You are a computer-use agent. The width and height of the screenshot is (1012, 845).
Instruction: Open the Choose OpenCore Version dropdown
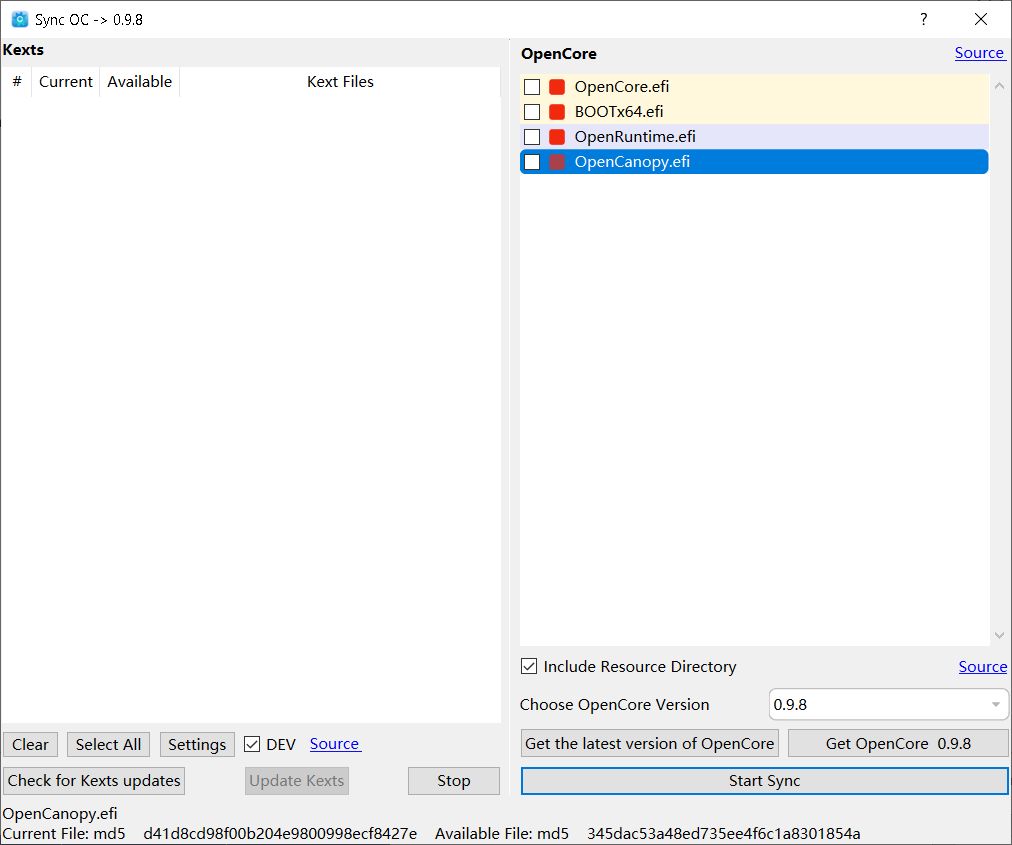[888, 704]
